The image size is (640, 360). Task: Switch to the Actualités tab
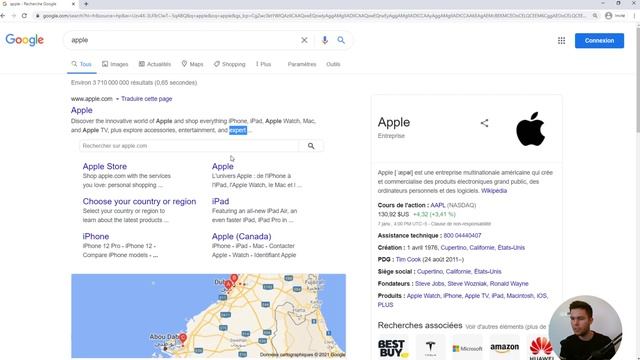(155, 64)
